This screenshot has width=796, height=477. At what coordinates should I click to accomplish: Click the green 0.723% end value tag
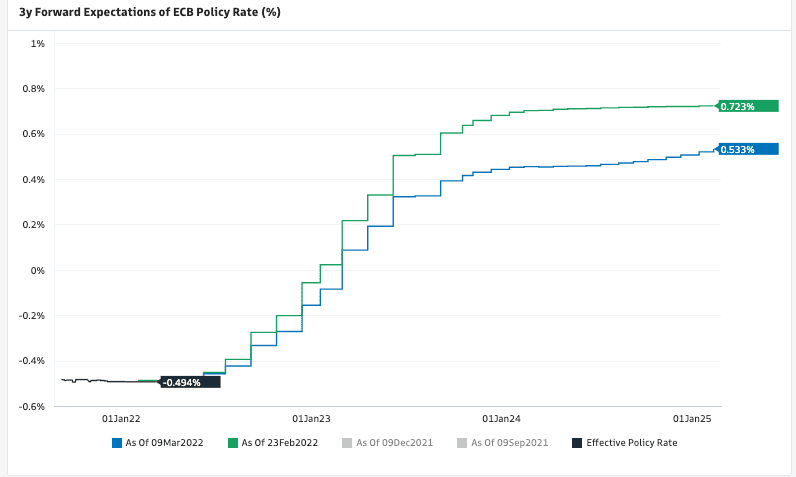748,106
